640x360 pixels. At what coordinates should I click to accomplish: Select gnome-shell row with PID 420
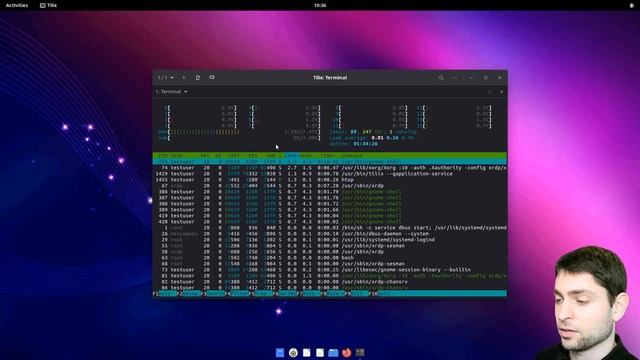(x=330, y=222)
